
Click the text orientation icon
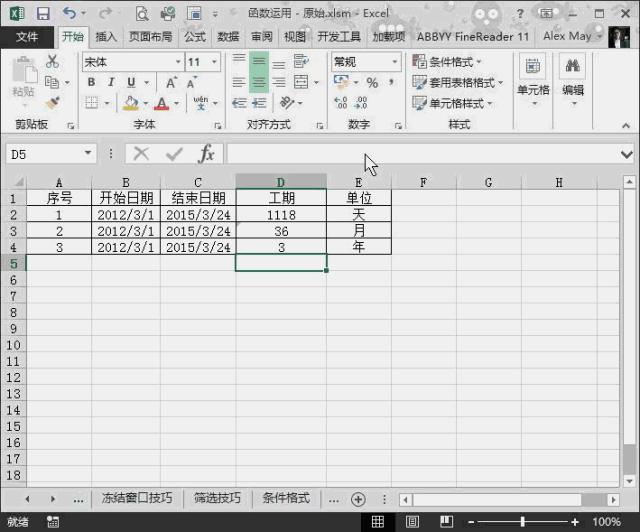click(x=287, y=102)
